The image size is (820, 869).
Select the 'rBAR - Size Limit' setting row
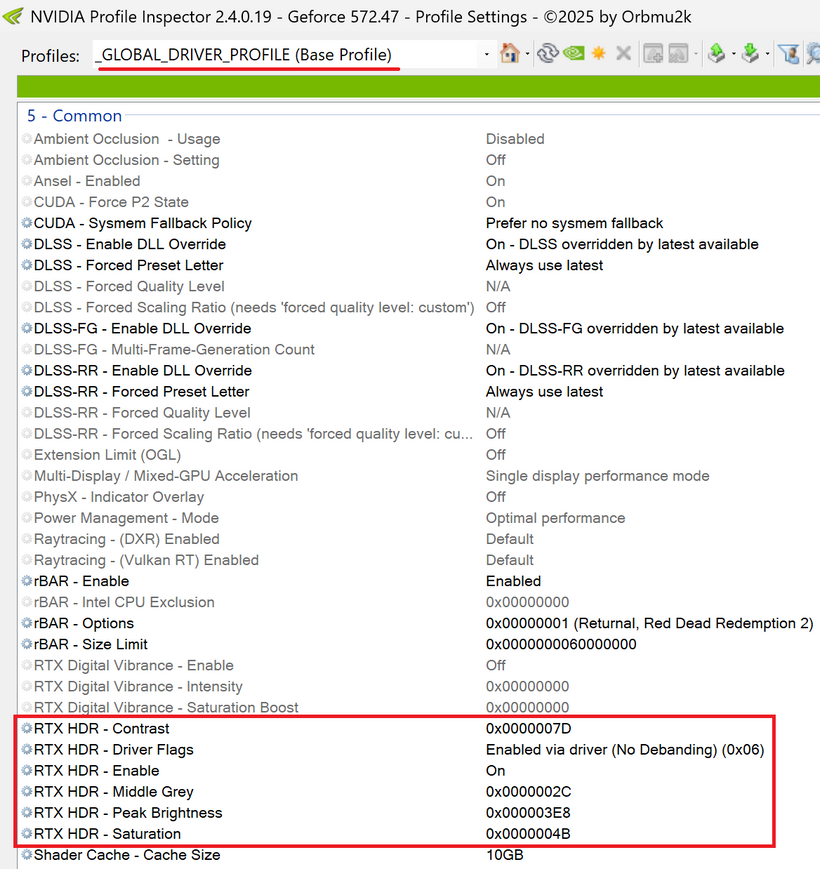[91, 645]
